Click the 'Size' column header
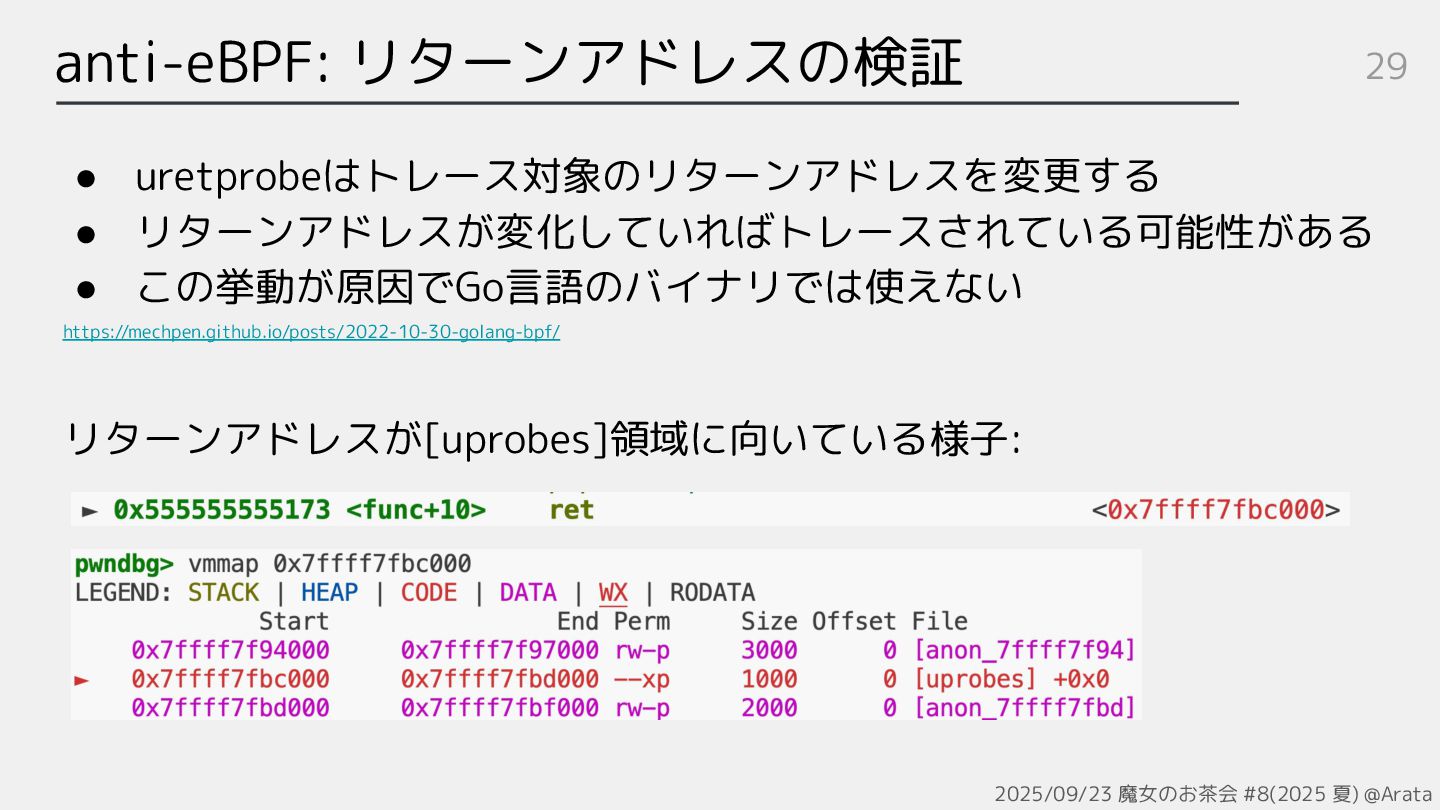 [x=768, y=621]
